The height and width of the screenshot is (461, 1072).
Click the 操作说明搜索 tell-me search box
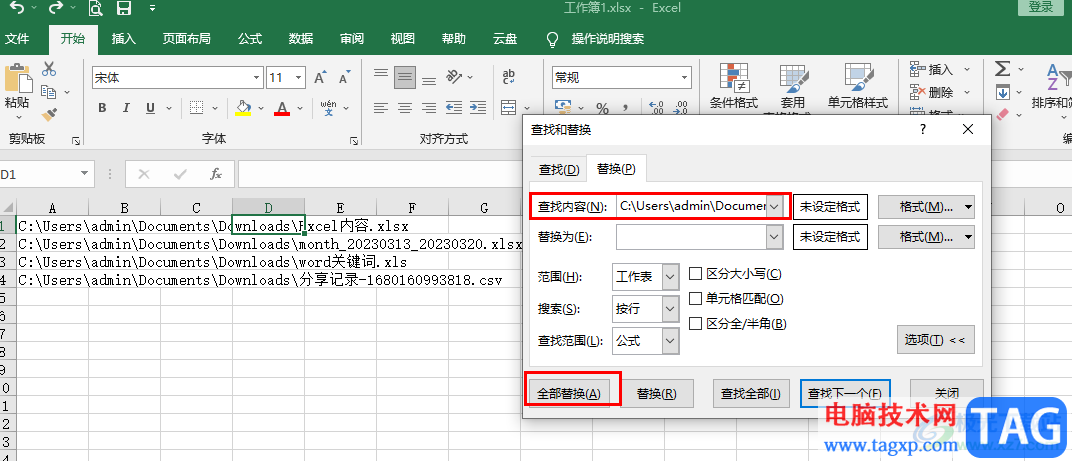[x=608, y=39]
